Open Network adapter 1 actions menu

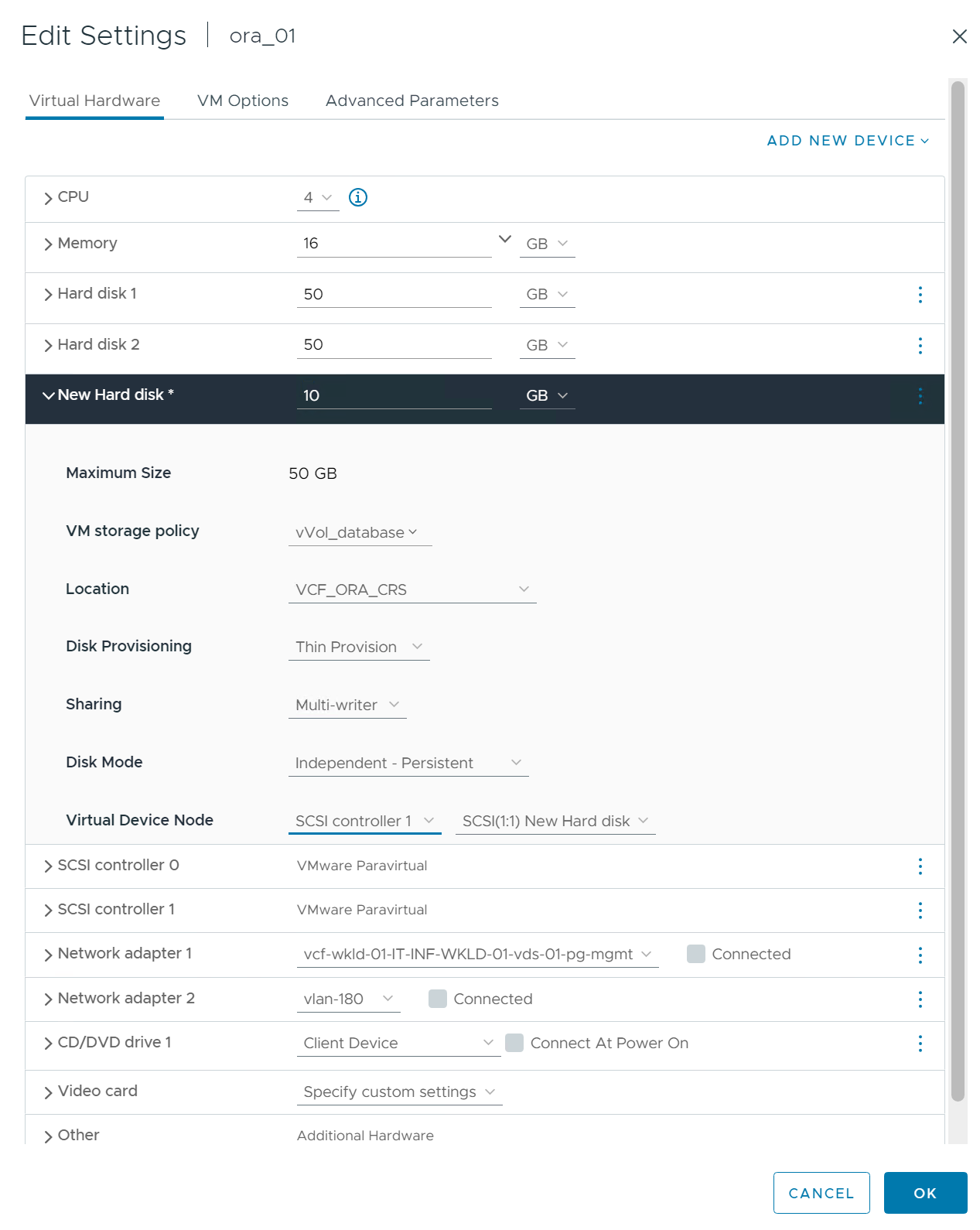click(x=920, y=955)
